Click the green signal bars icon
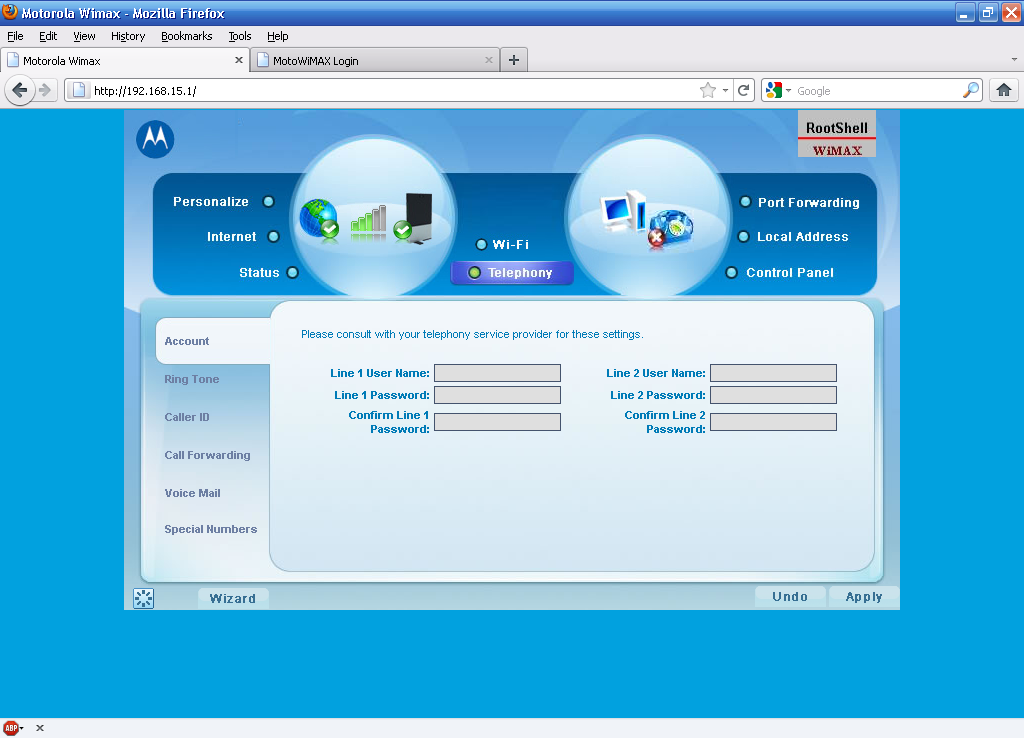1024x738 pixels. click(x=368, y=221)
